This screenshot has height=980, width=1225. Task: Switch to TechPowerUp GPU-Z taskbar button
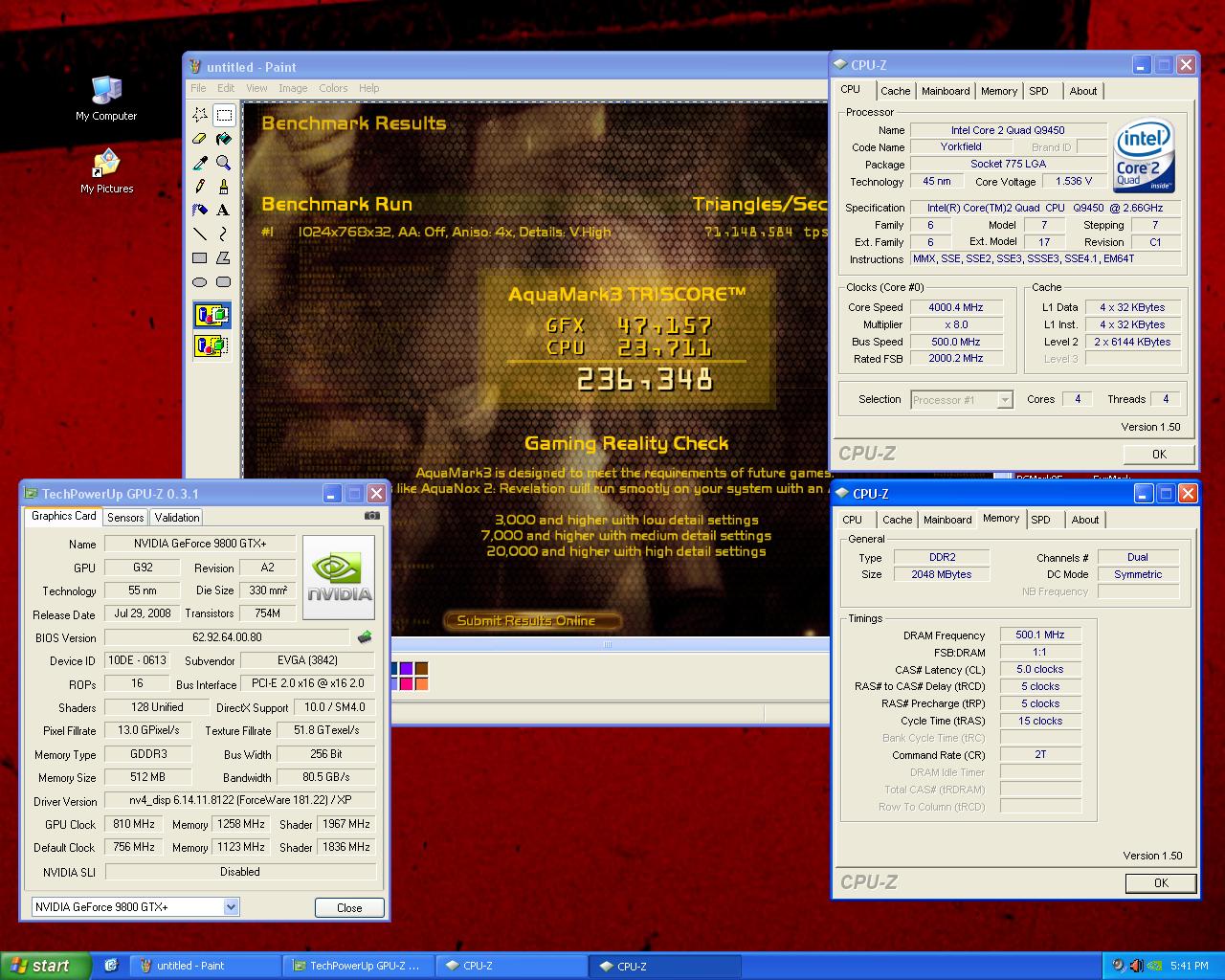(x=359, y=966)
